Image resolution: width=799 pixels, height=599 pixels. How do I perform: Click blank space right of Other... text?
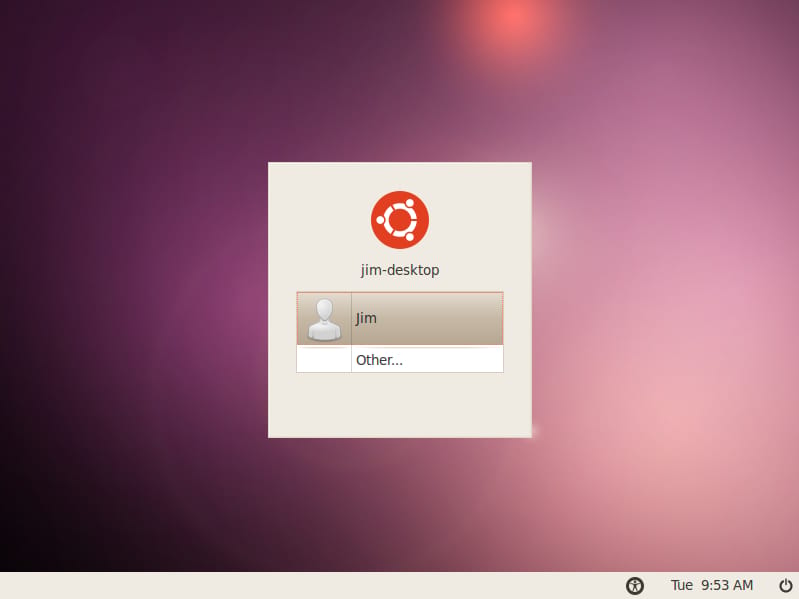[x=454, y=359]
